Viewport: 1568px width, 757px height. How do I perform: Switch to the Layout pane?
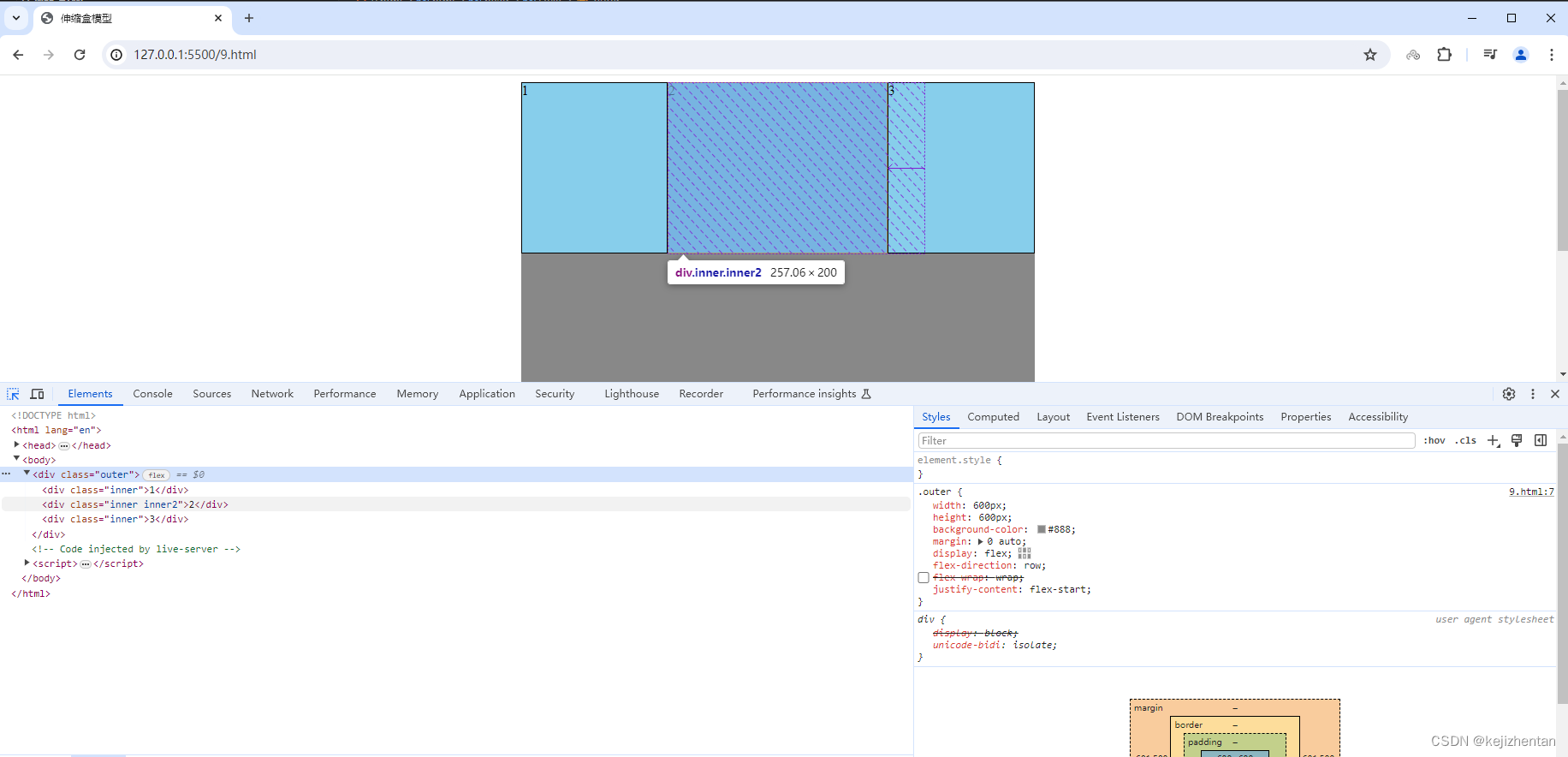(x=1054, y=417)
